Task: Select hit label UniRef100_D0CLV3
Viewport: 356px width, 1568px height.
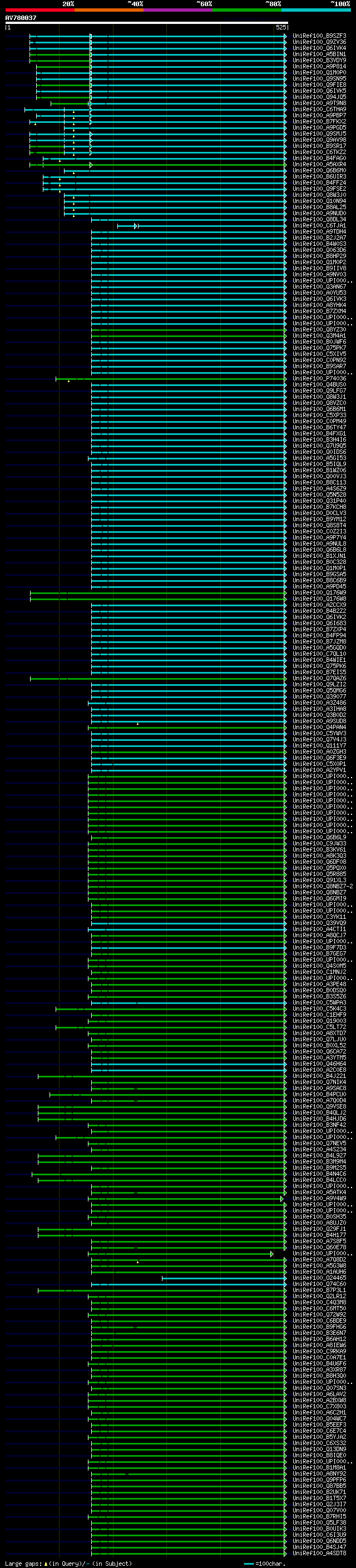Action: [x=319, y=513]
